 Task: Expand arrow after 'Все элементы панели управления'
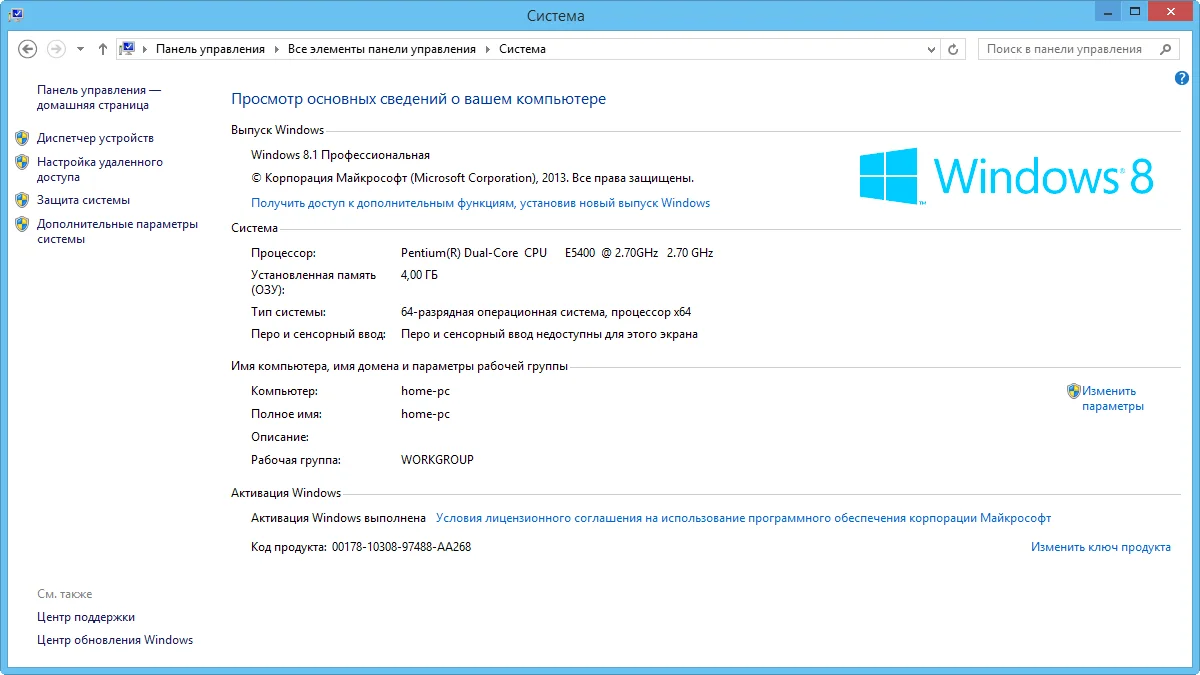pos(488,48)
